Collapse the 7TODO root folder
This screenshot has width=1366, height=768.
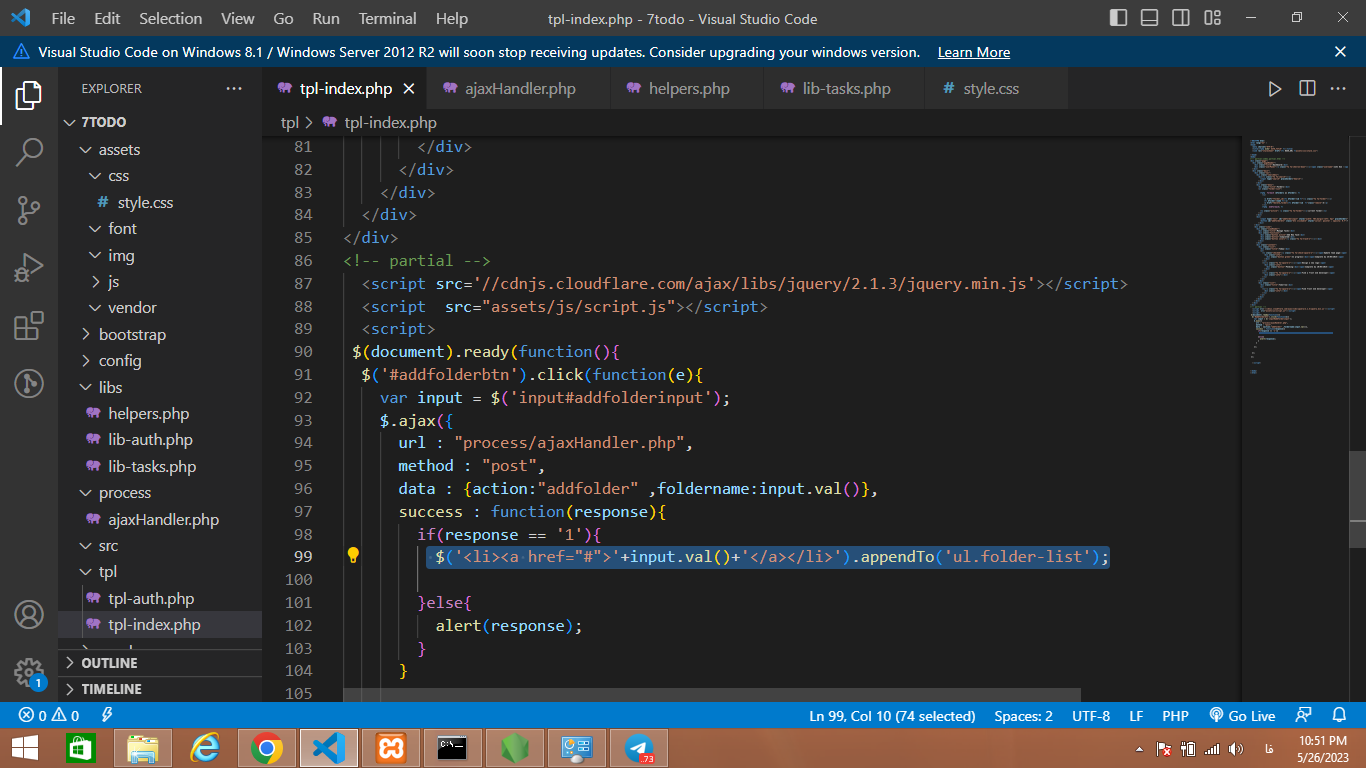(160, 122)
